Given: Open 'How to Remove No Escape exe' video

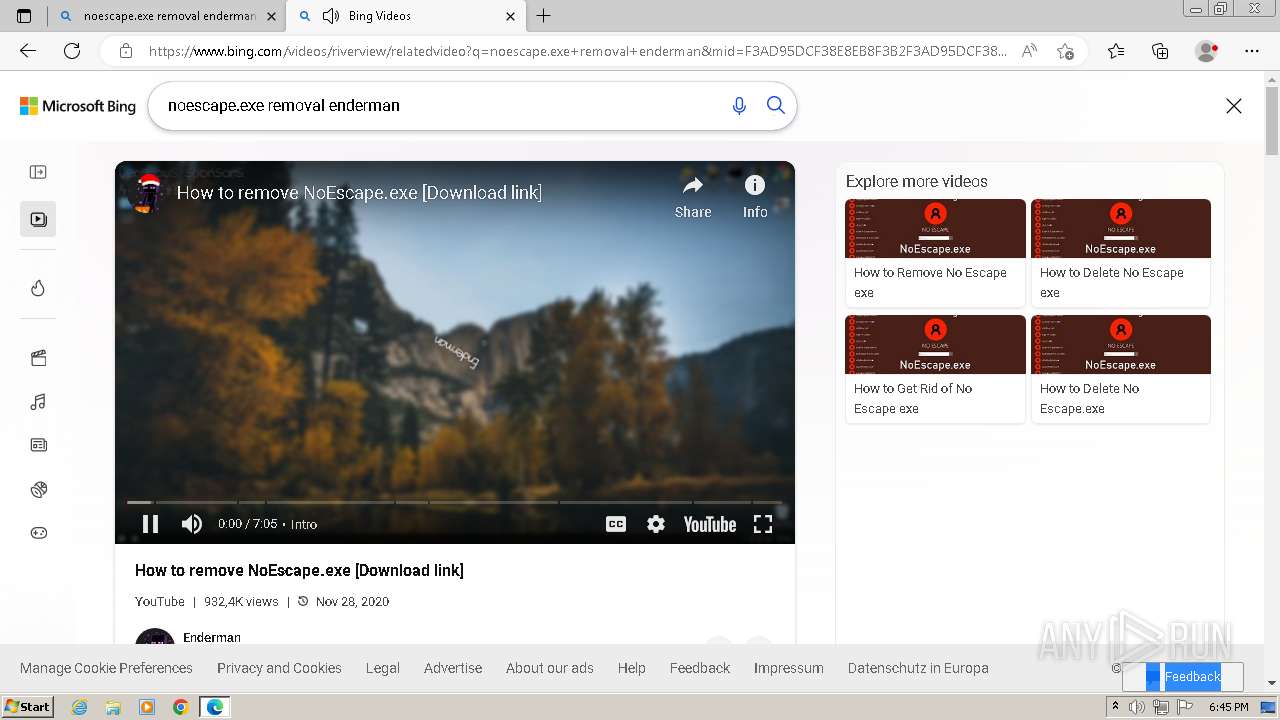Looking at the screenshot, I should [935, 252].
